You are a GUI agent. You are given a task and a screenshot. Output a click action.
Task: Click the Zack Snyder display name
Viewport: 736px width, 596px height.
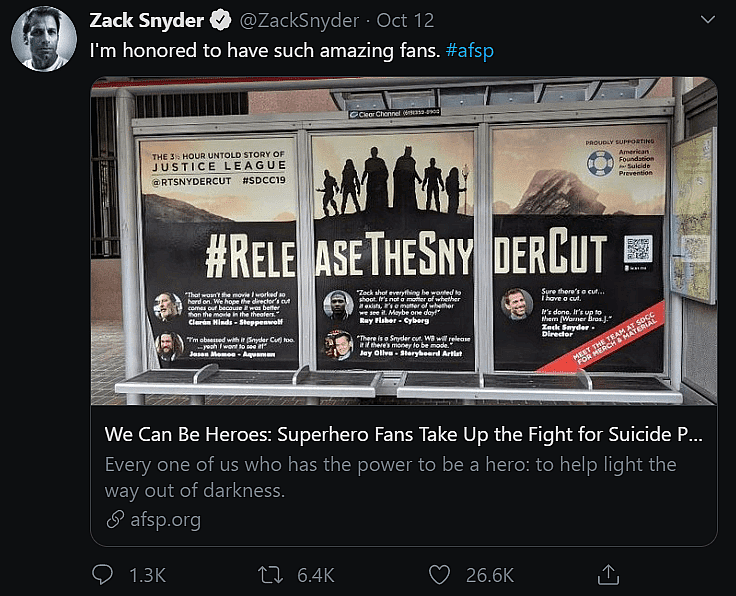(147, 21)
